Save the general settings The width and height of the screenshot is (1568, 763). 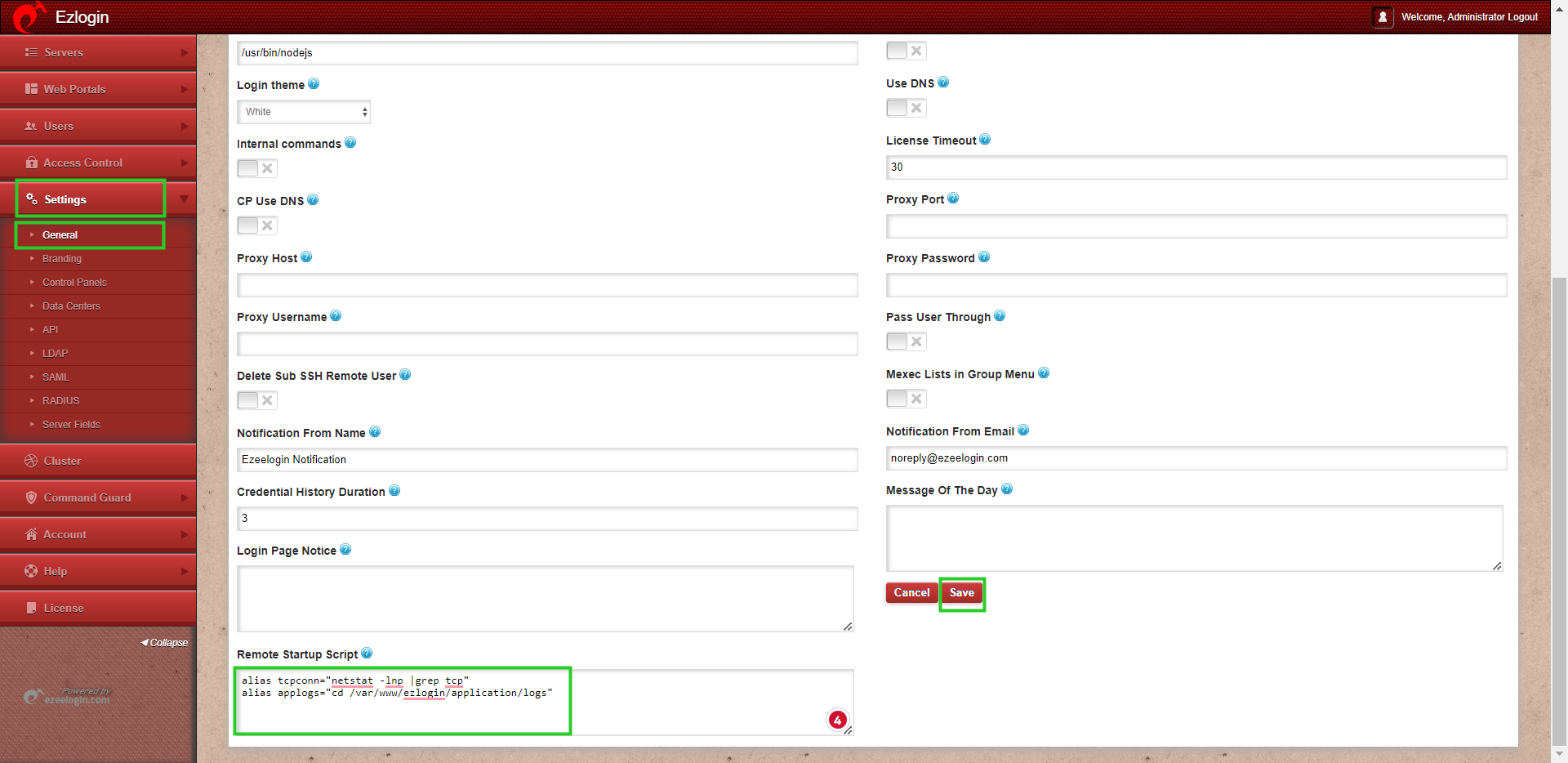click(961, 592)
